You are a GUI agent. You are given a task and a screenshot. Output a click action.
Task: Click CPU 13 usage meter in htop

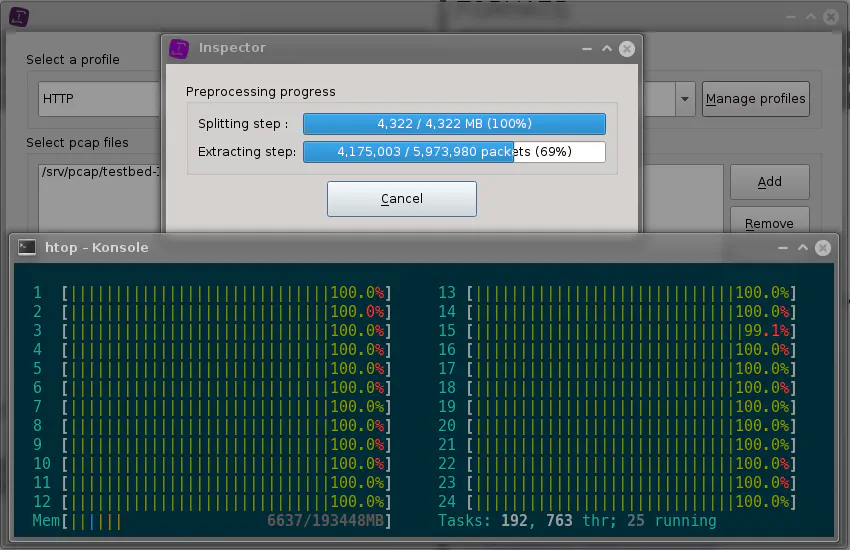(618, 293)
